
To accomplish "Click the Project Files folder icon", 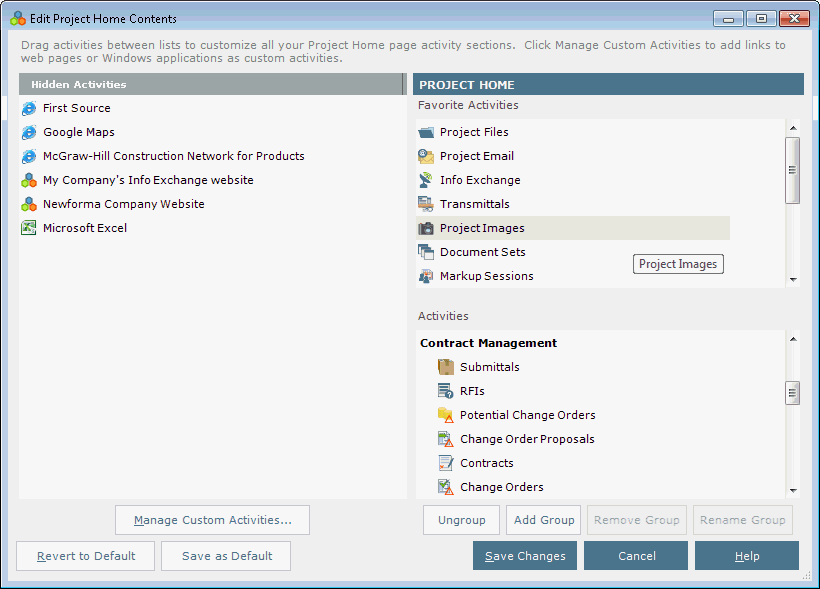I will click(x=426, y=132).
